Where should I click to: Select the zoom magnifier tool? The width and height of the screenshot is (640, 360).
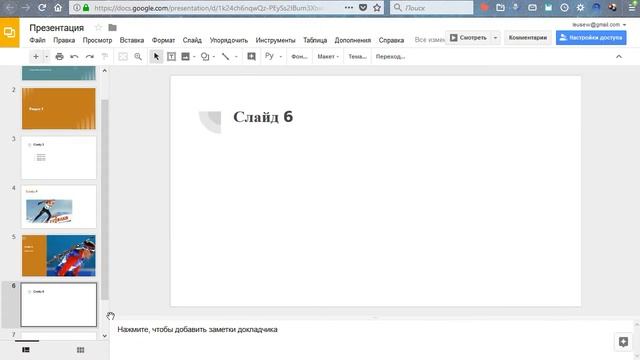138,57
